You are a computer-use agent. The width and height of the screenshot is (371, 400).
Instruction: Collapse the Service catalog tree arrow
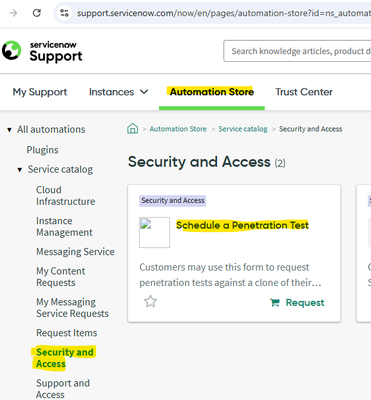[20, 170]
